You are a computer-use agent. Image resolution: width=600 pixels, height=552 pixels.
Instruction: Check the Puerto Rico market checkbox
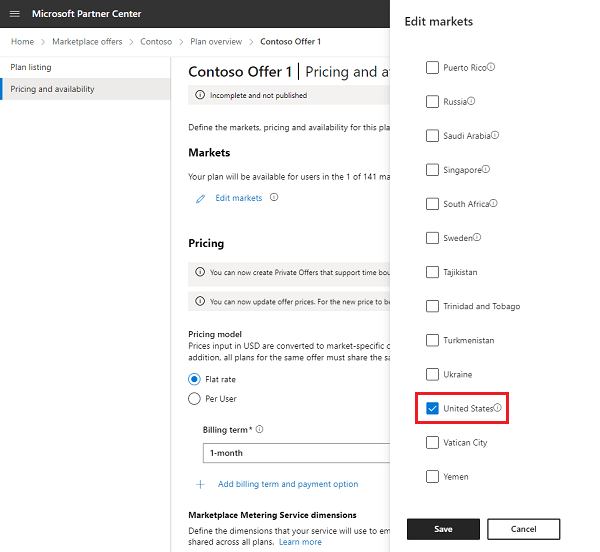point(432,68)
